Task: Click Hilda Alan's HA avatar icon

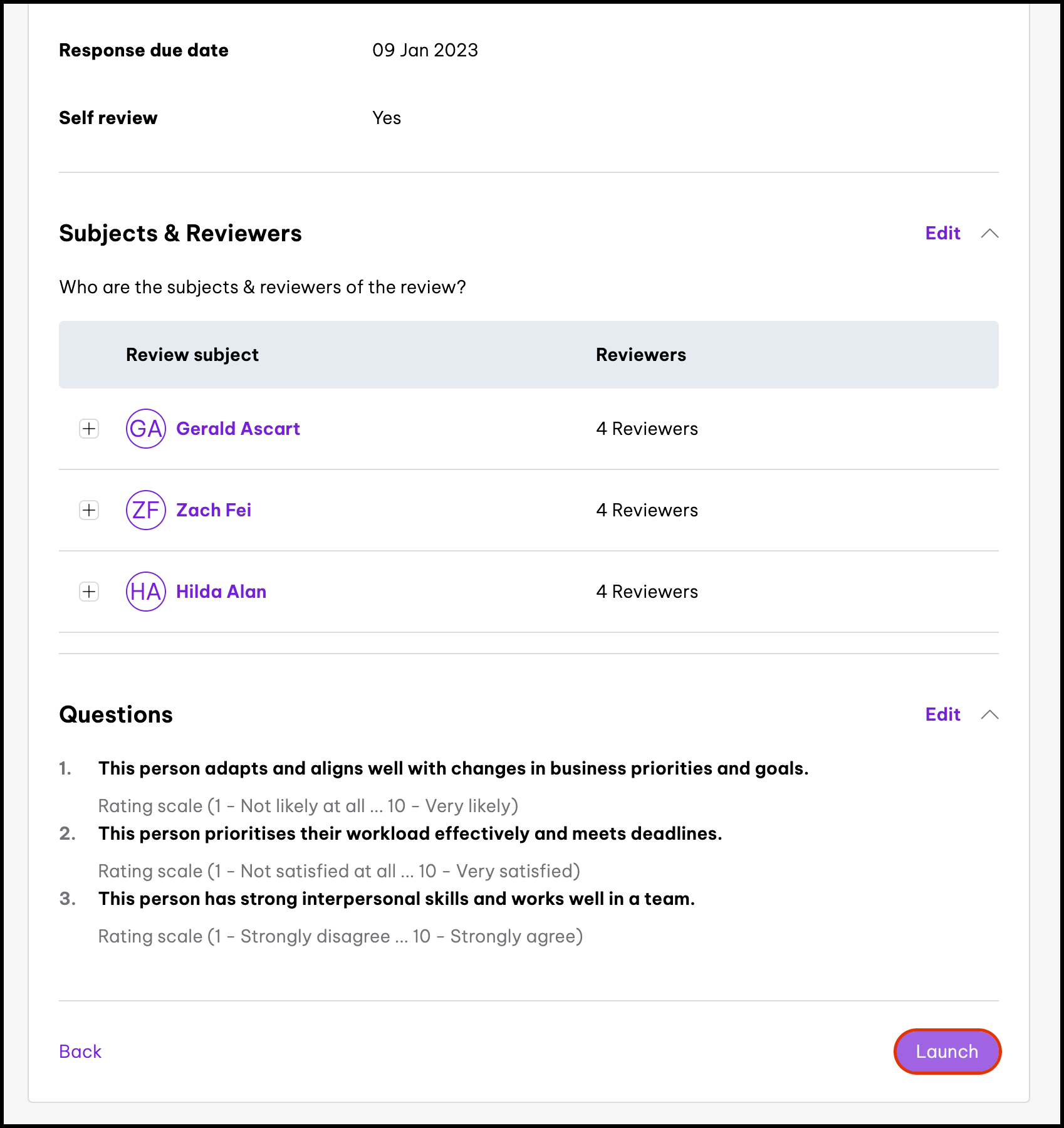Action: click(145, 592)
